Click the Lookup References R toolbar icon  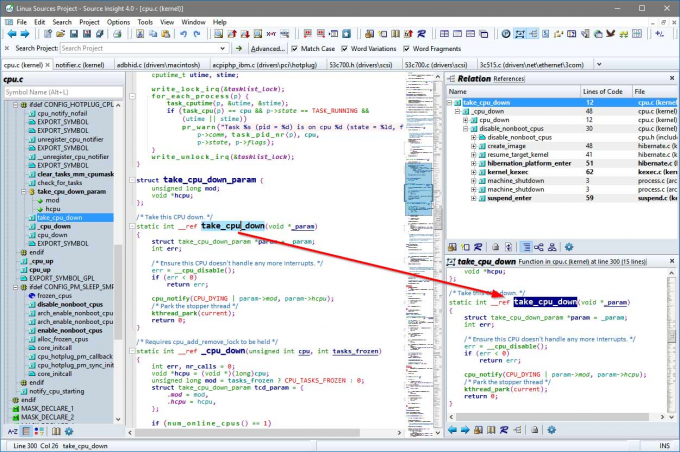(x=422, y=34)
